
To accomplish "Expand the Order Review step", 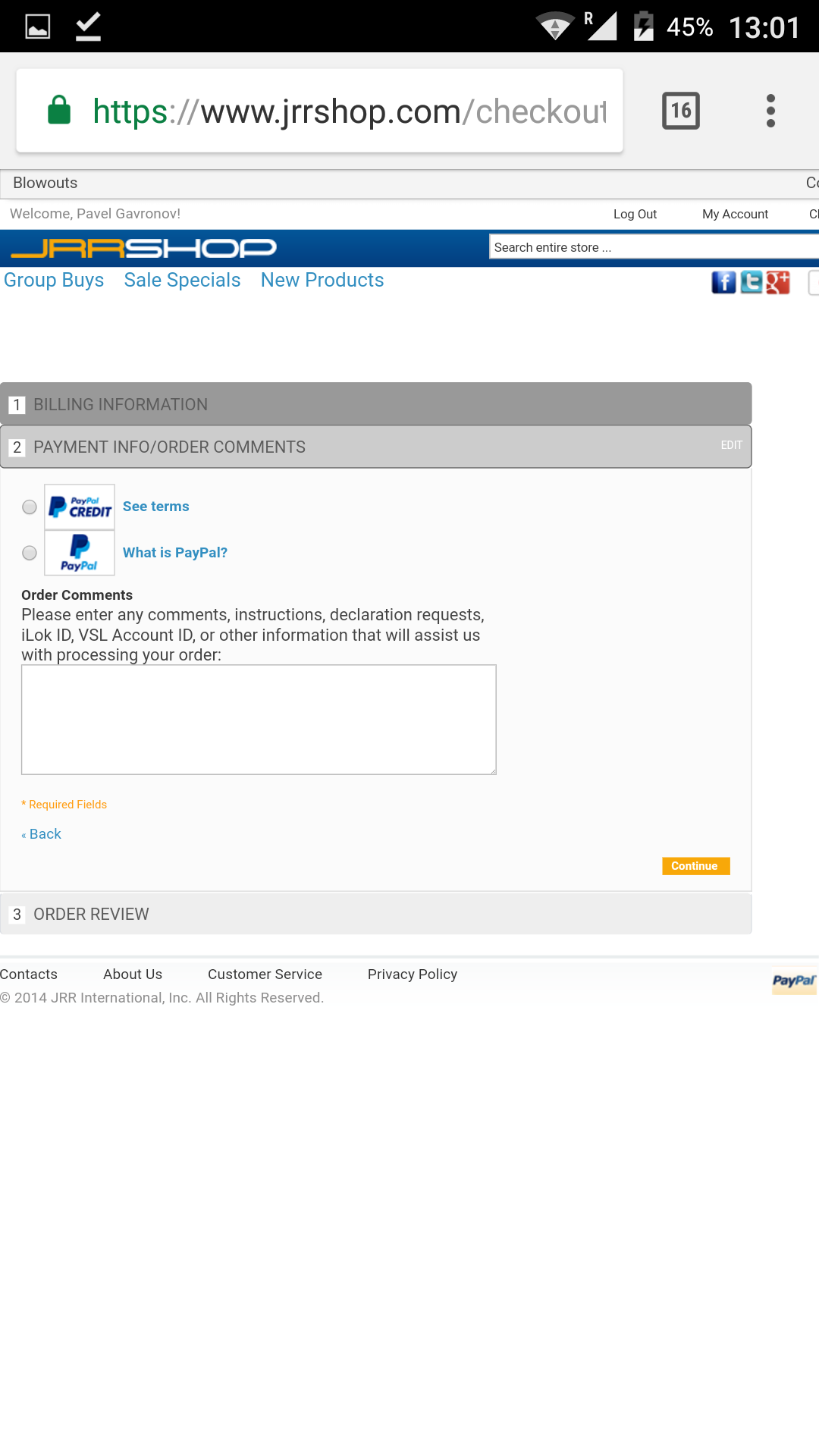I will tap(376, 914).
